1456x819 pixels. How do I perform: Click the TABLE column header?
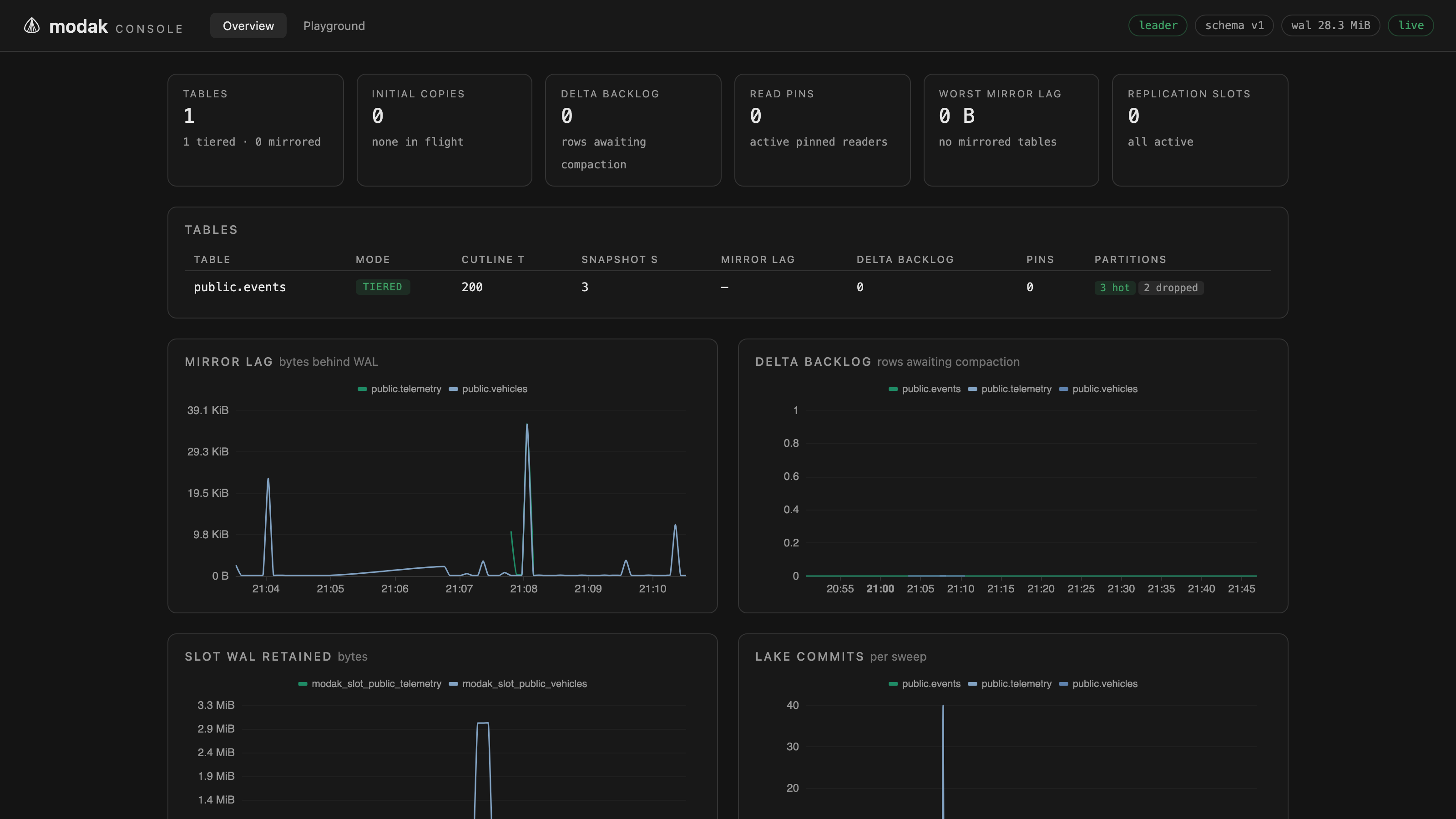point(212,259)
